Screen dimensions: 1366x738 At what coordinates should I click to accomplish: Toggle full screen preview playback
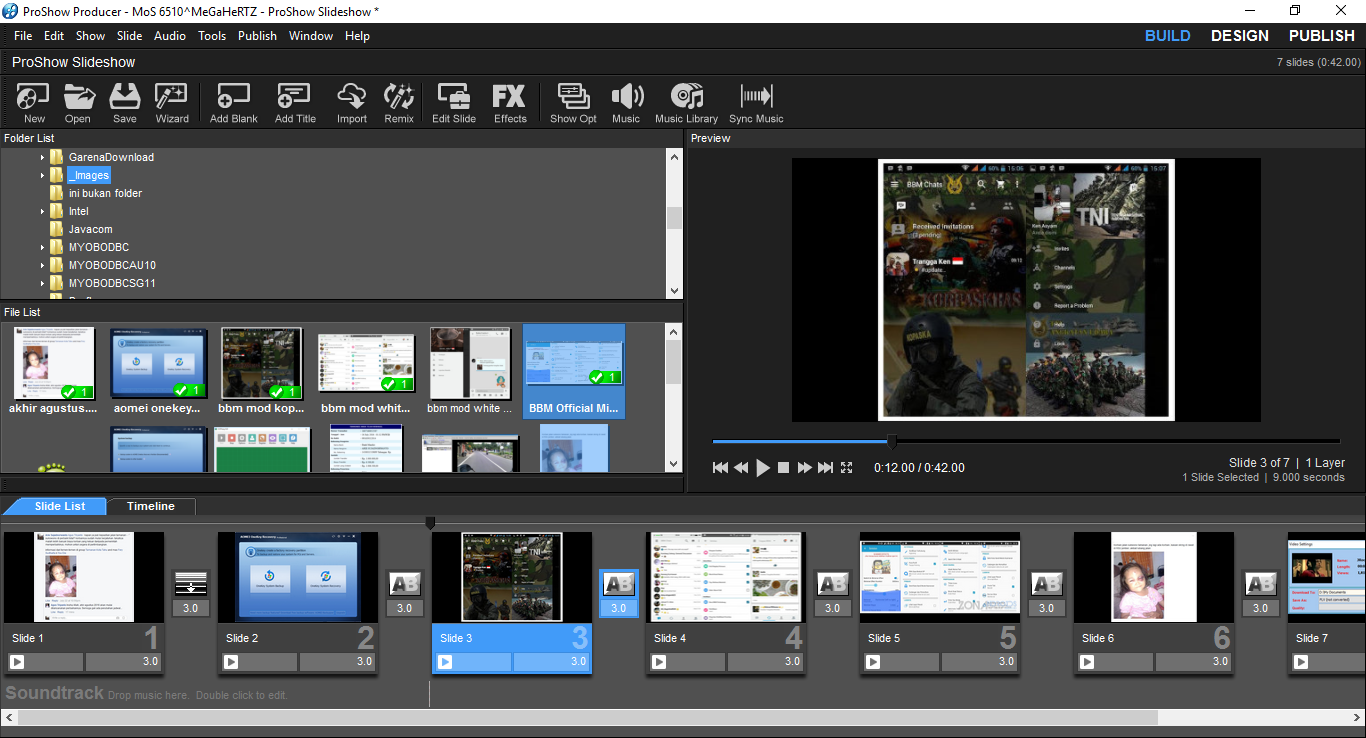[x=847, y=467]
